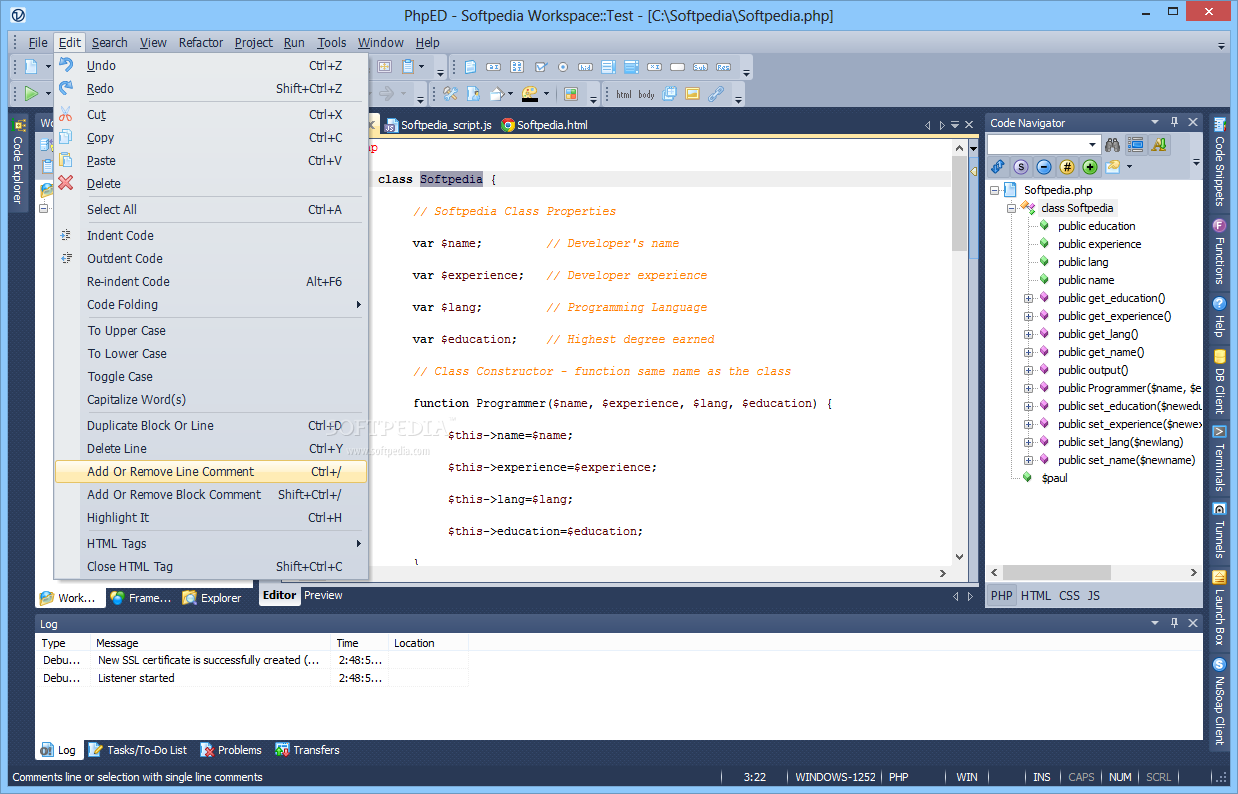Toggle the sync arrows button in Code Navigator
This screenshot has height=794, width=1238.
coord(998,167)
